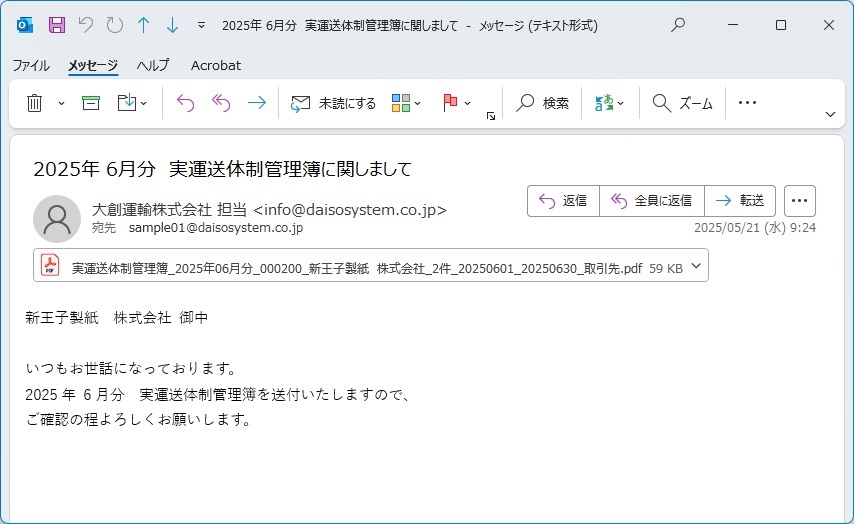
Task: Open the tags dialog launcher
Action: click(x=491, y=116)
